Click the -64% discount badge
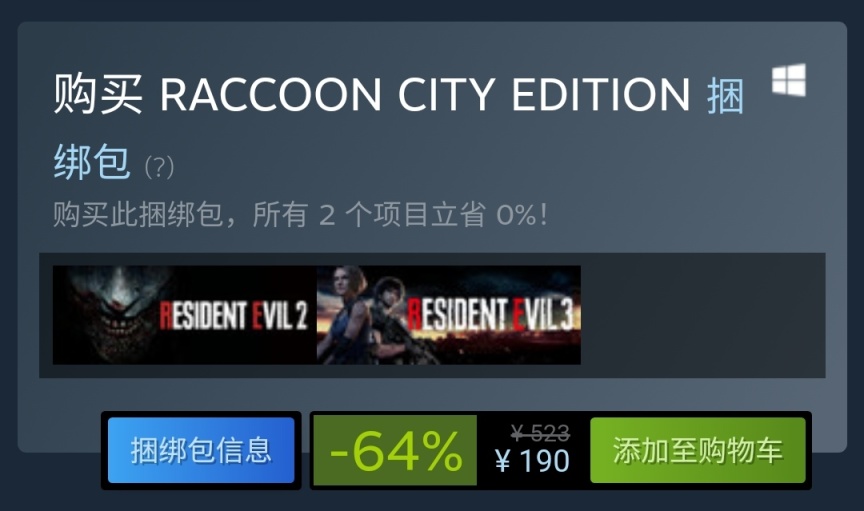 (395, 450)
